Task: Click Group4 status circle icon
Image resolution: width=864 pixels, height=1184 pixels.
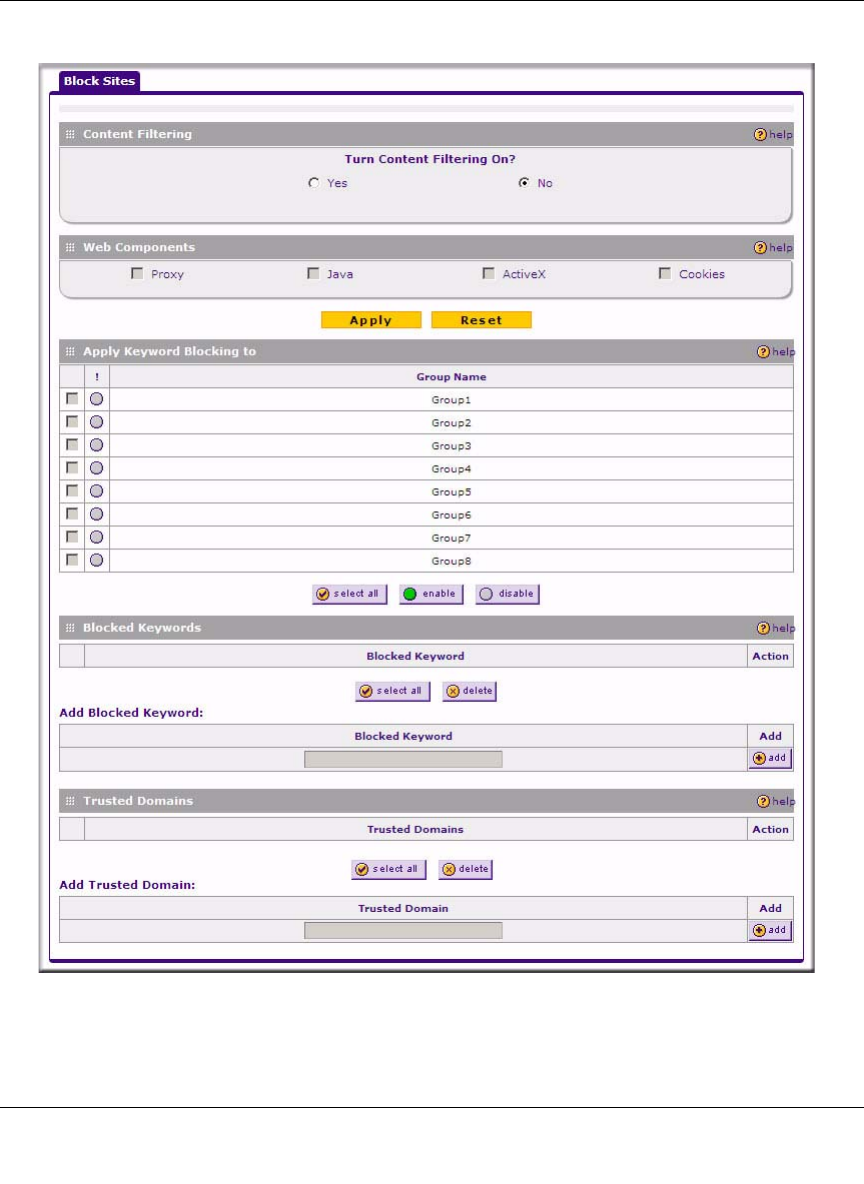Action: [97, 468]
